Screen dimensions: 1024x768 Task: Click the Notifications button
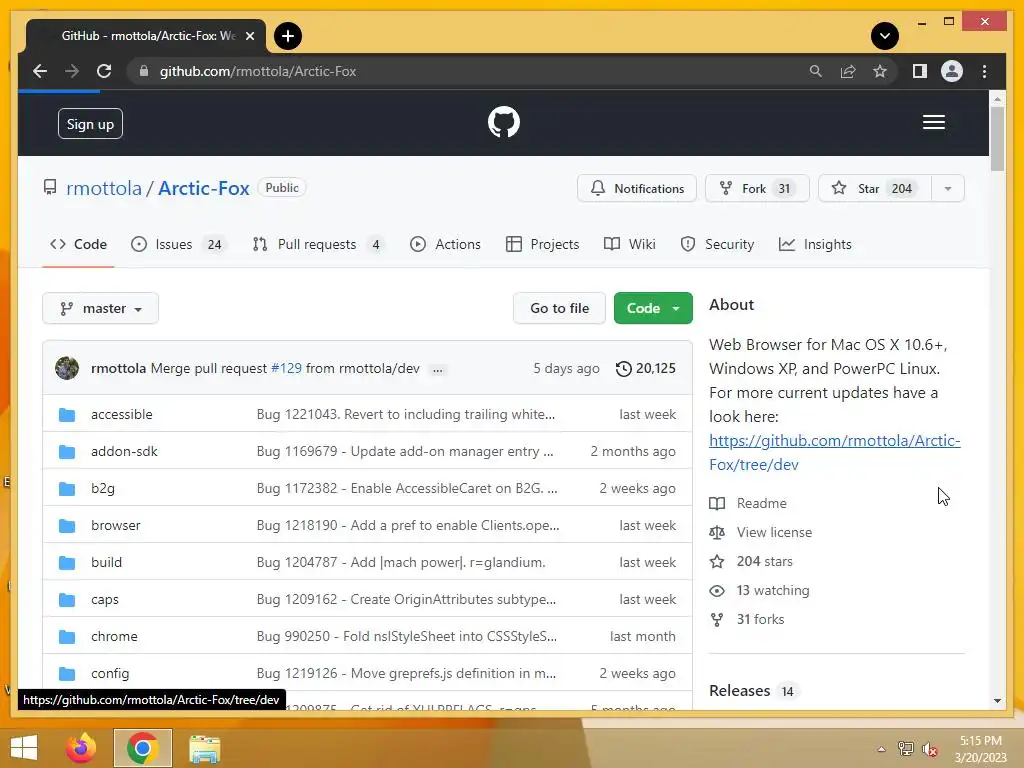coord(637,189)
